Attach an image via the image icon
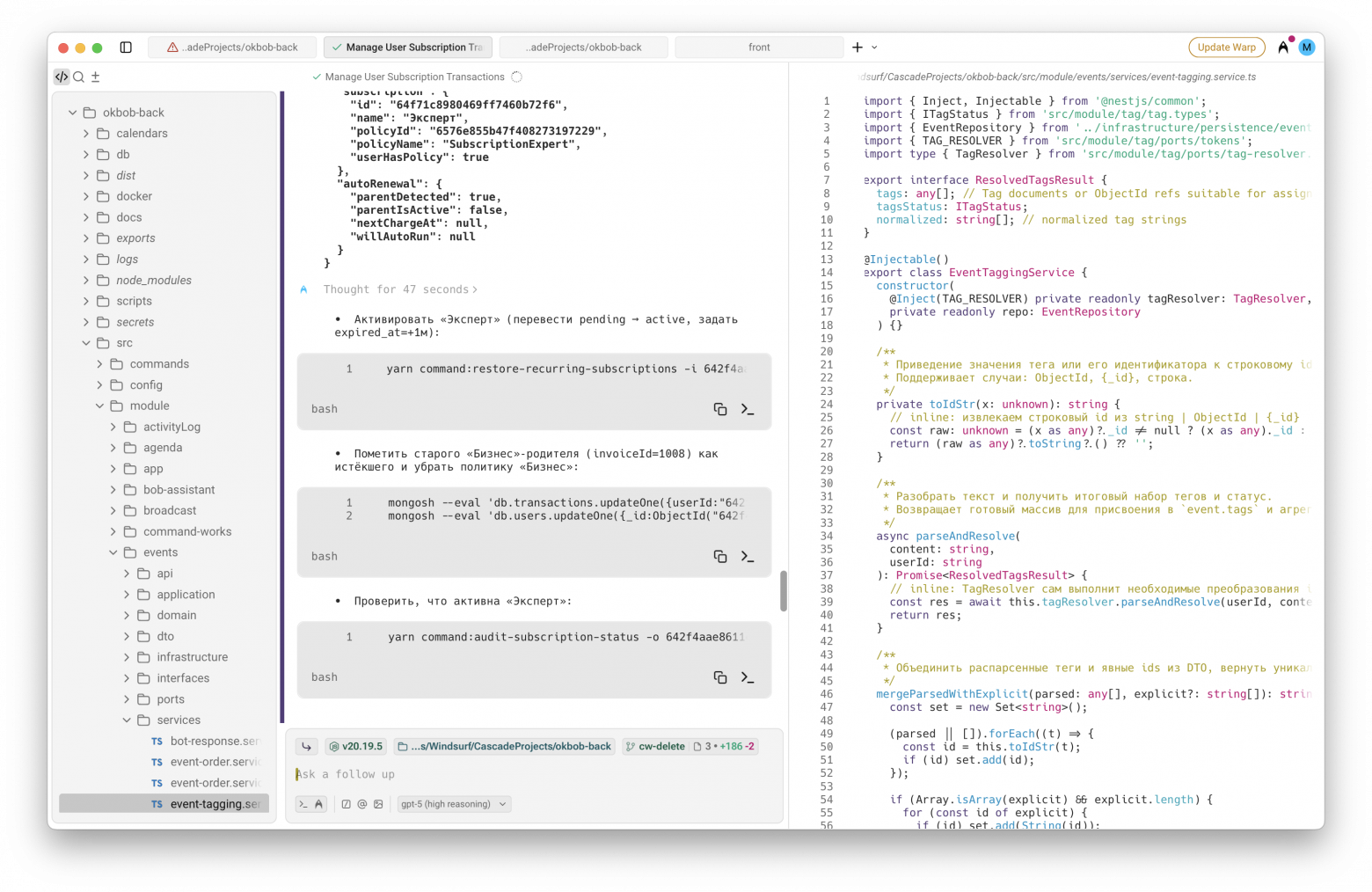The image size is (1372, 892). click(x=378, y=803)
